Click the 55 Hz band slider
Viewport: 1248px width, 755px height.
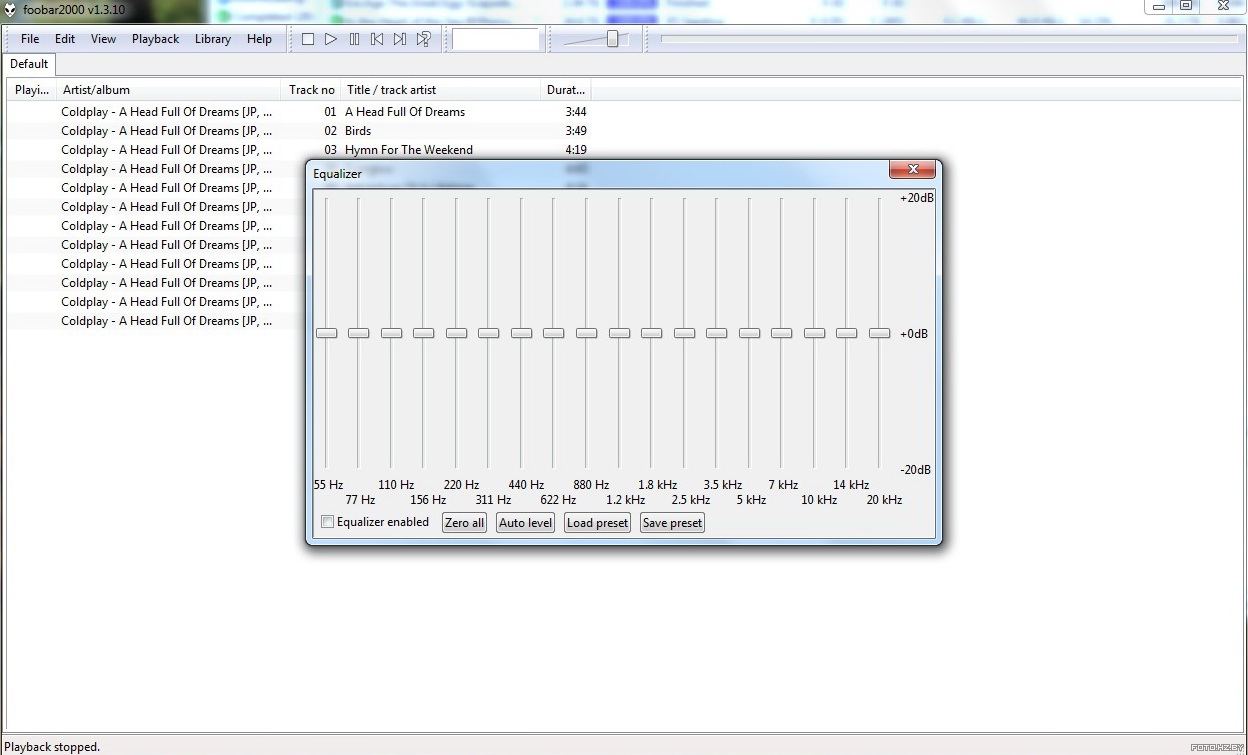tap(326, 333)
